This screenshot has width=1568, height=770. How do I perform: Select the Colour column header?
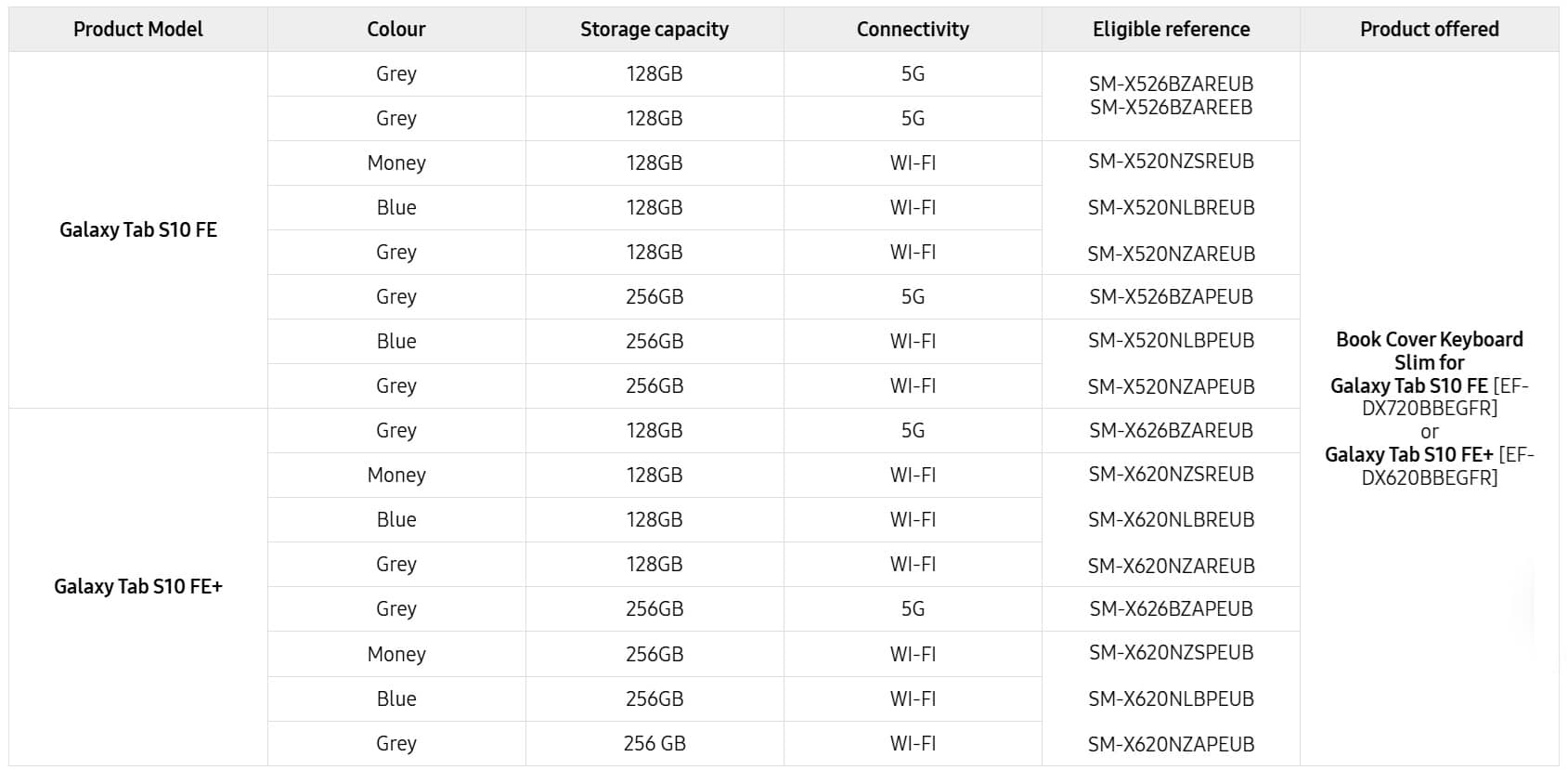396,29
